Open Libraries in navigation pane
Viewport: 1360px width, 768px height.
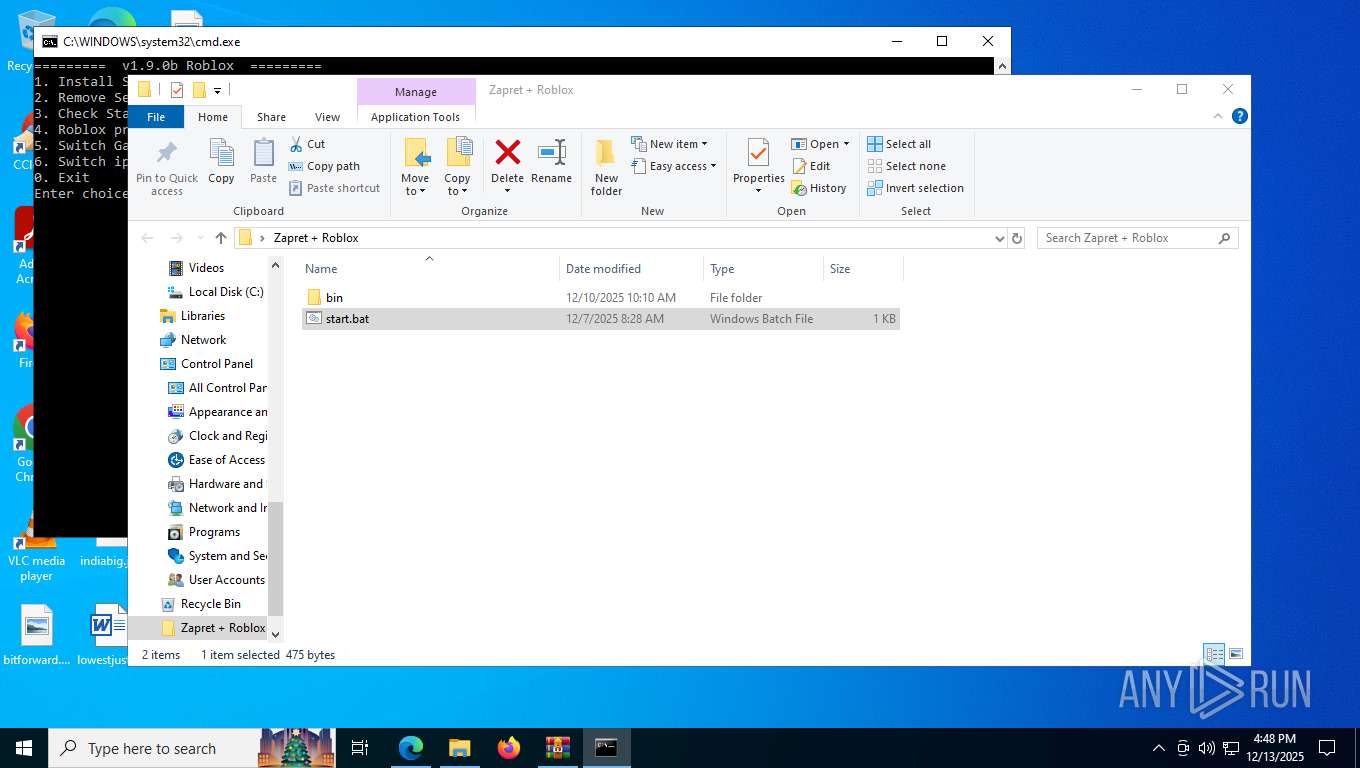[x=203, y=316]
